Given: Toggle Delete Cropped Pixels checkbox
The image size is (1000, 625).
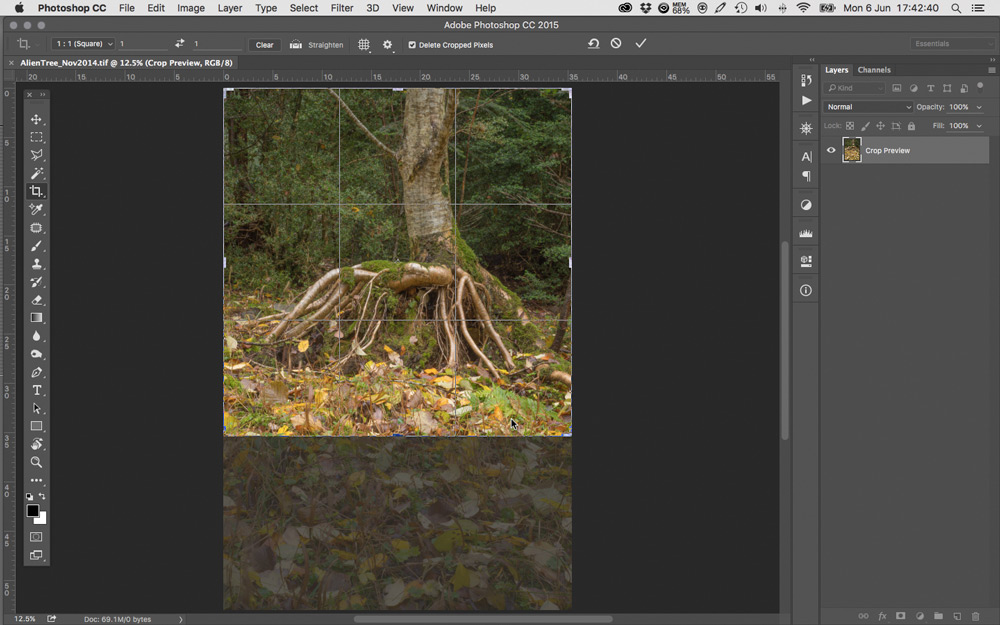Looking at the screenshot, I should click(412, 45).
